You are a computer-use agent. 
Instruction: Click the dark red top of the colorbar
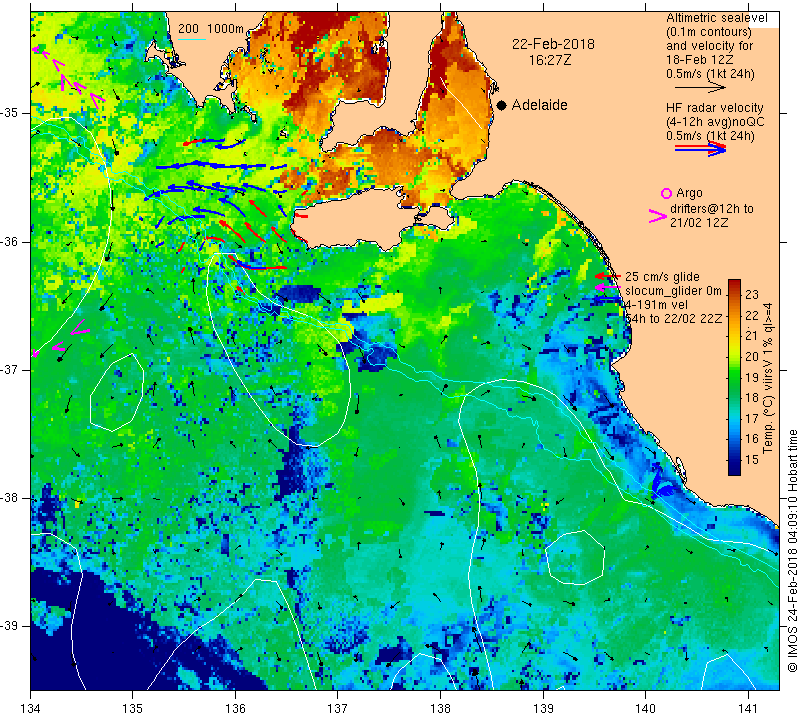pyautogui.click(x=734, y=283)
